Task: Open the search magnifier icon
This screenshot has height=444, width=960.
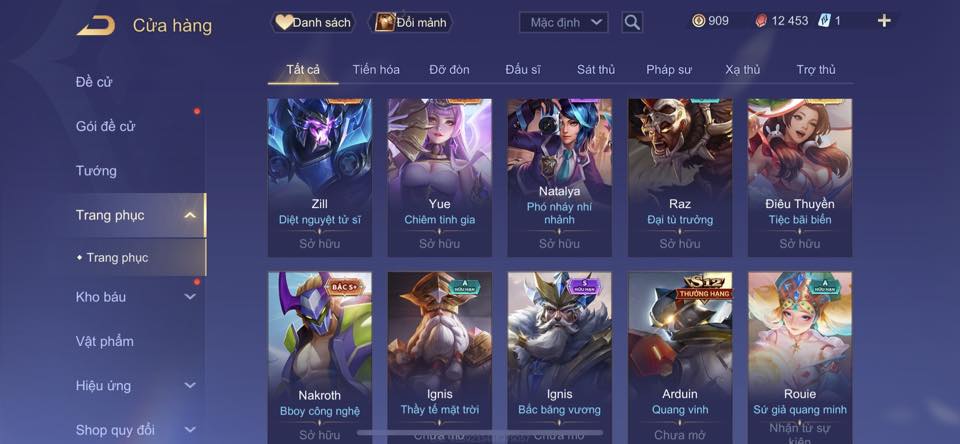Action: [632, 23]
